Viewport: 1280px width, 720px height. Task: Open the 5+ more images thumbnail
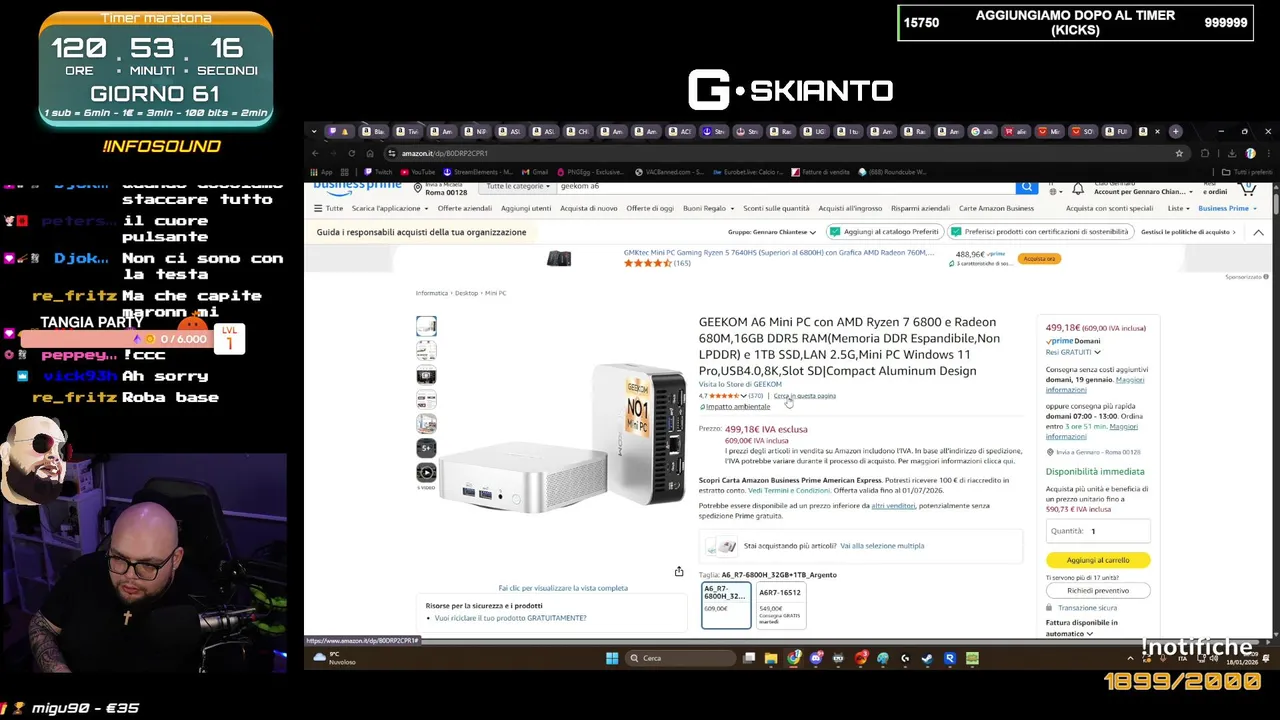(x=426, y=448)
